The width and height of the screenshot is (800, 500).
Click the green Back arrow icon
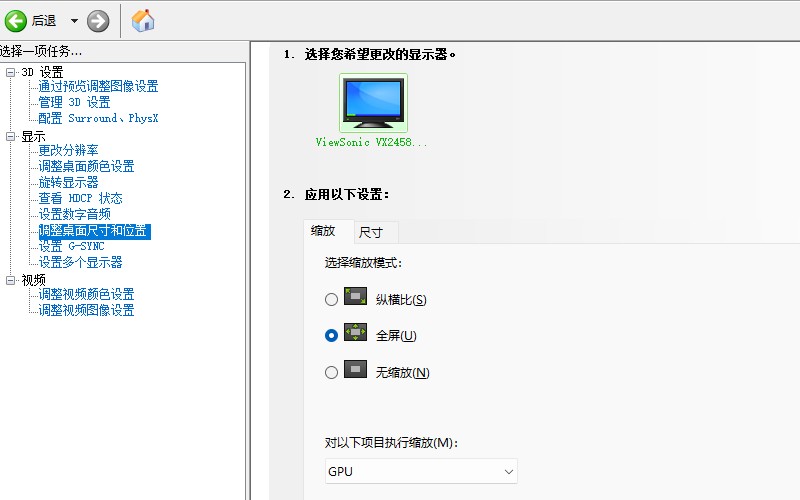click(x=15, y=21)
